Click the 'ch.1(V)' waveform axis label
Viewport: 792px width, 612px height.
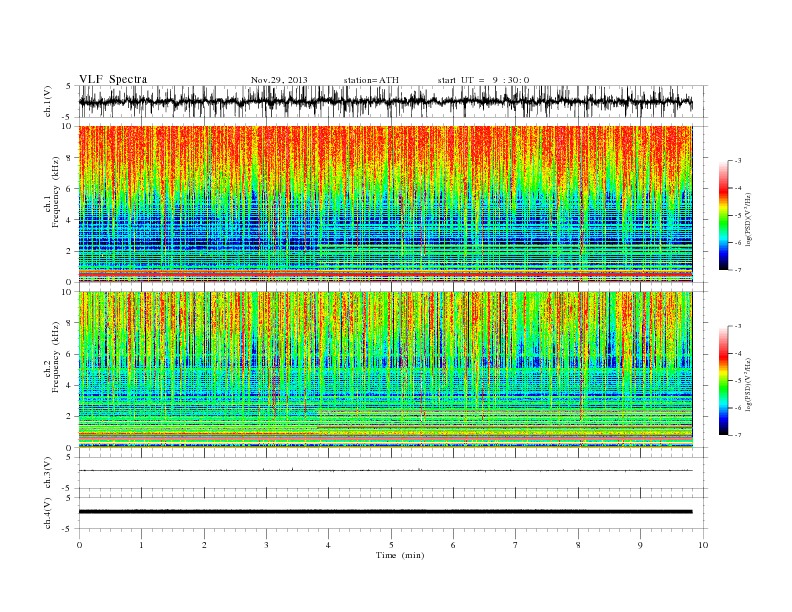click(48, 101)
